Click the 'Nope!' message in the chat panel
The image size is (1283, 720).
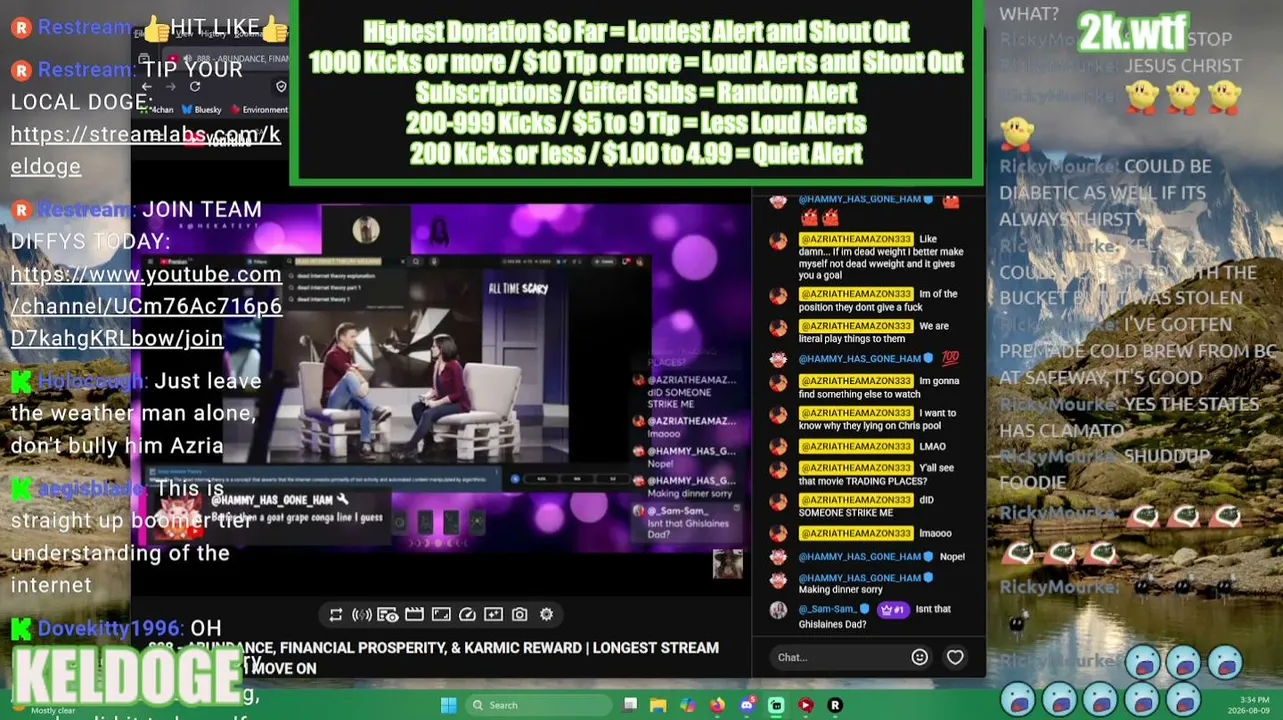tap(953, 556)
